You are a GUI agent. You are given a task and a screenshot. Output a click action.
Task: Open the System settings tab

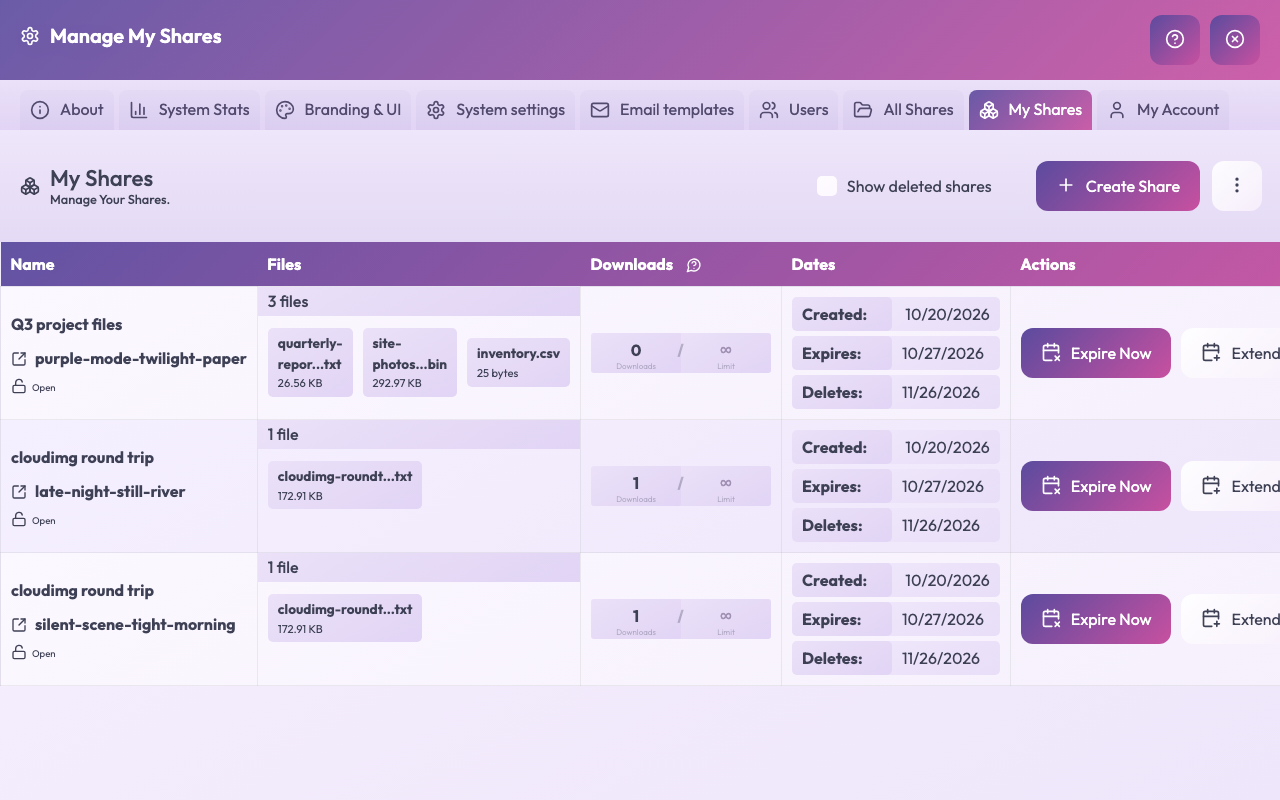496,110
